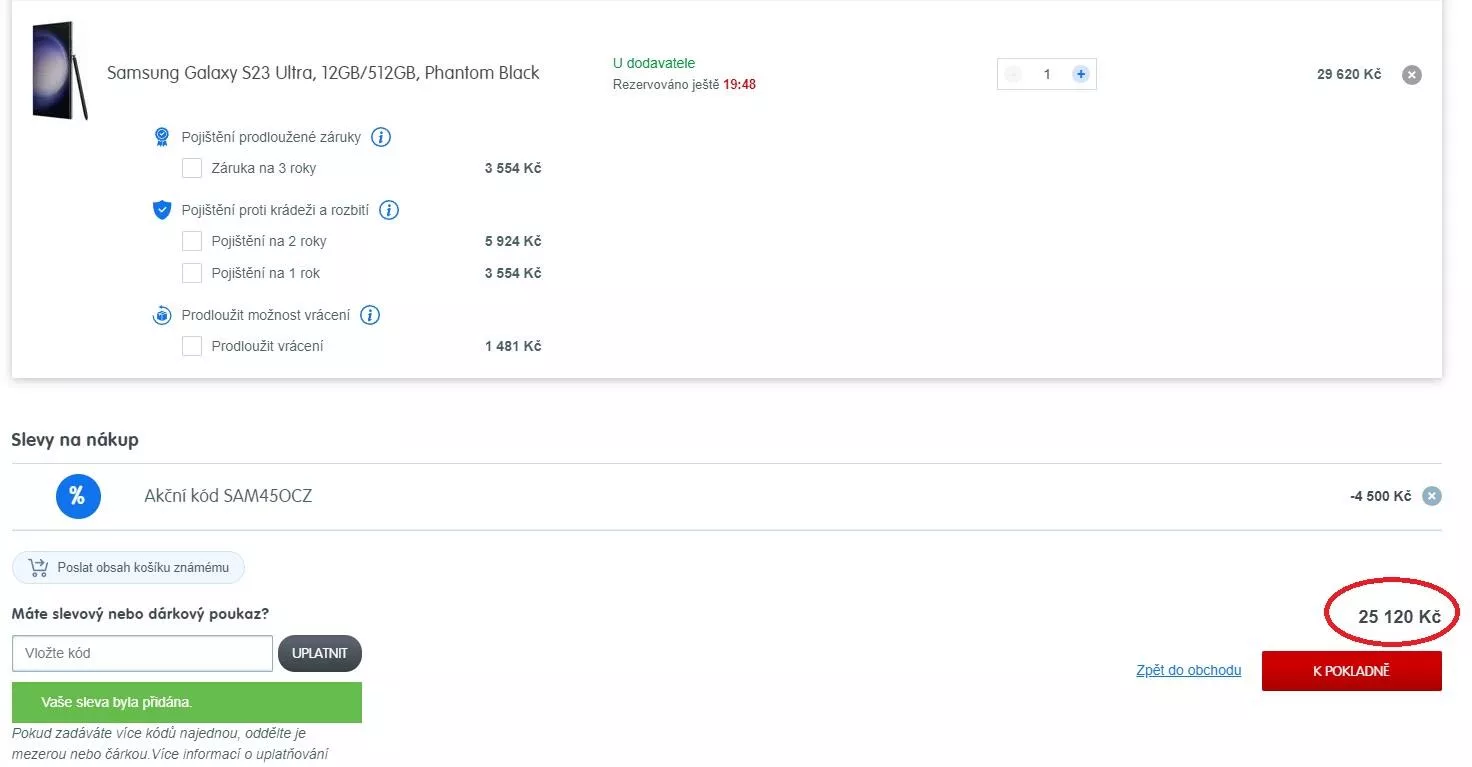Click the Akční kód SAM45OCZ text
Image resolution: width=1472 pixels, height=767 pixels.
pos(228,496)
